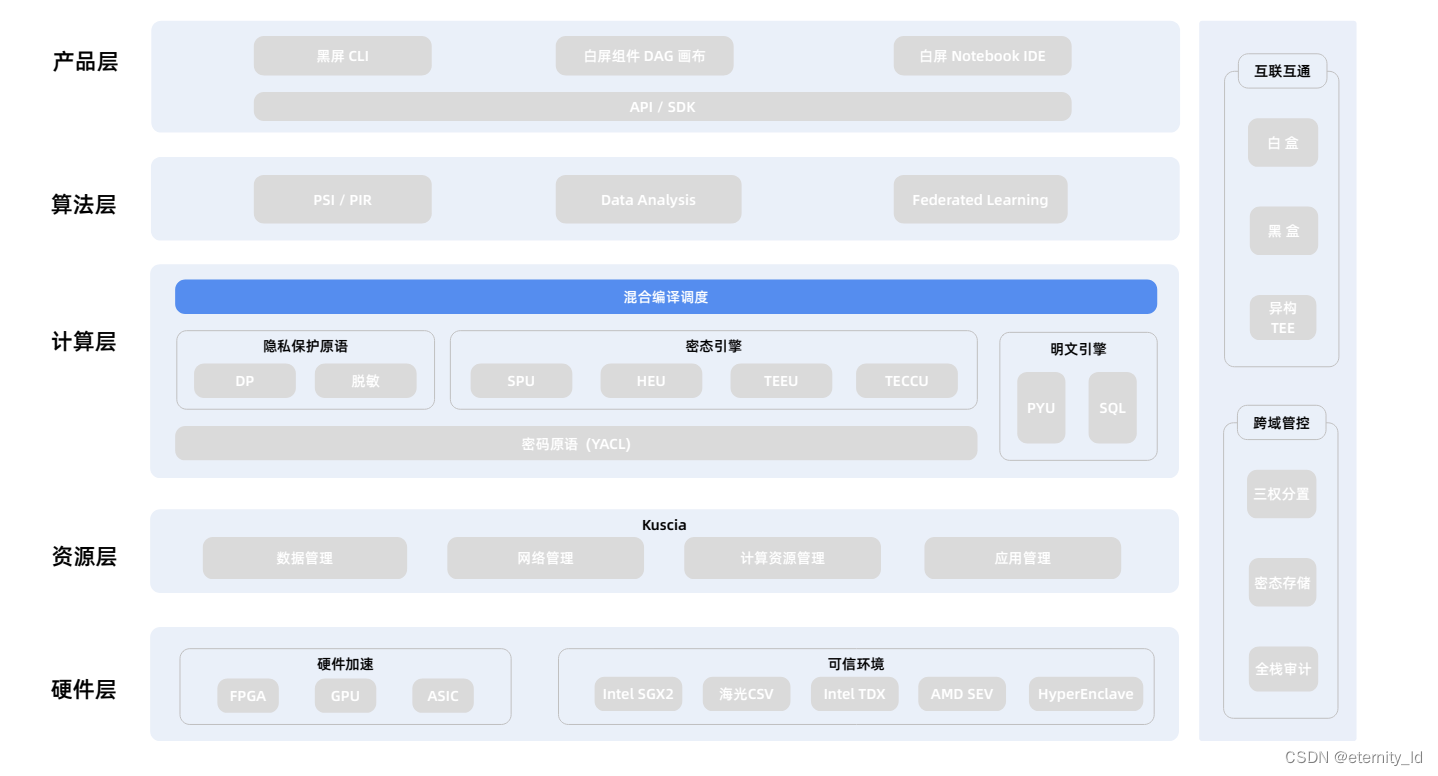Click the Kuscia title text
Screen dimensions: 1438x776
click(x=664, y=525)
